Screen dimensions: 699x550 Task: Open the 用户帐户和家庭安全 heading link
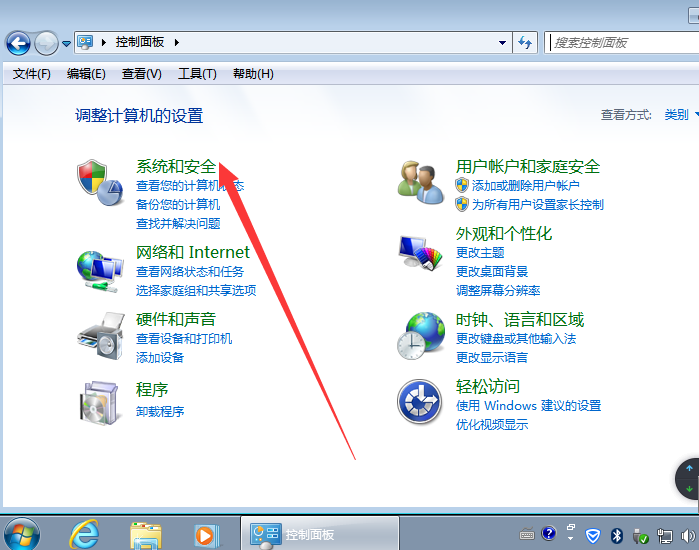tap(528, 166)
